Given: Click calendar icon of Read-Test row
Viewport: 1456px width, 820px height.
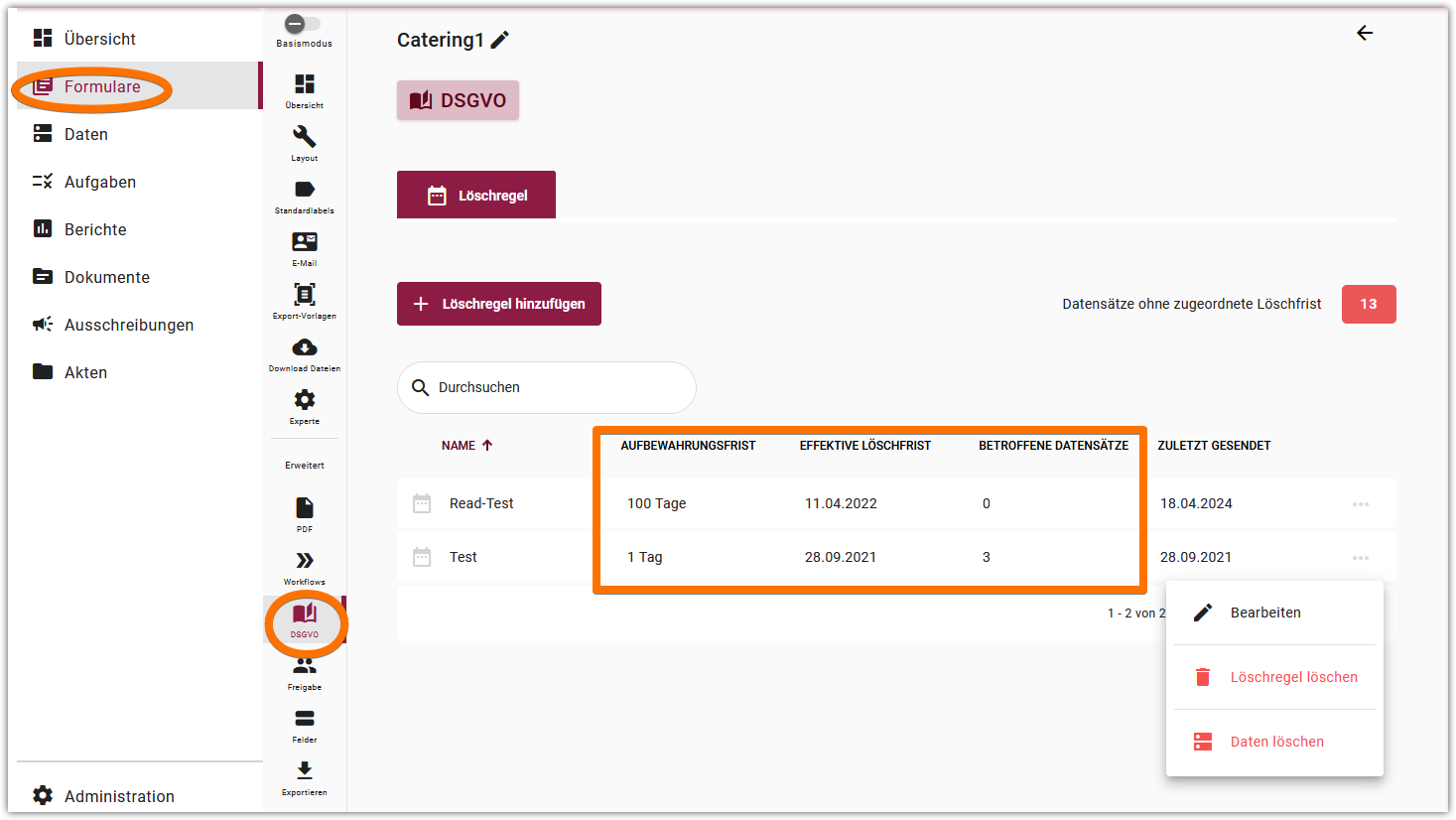Looking at the screenshot, I should 422,503.
